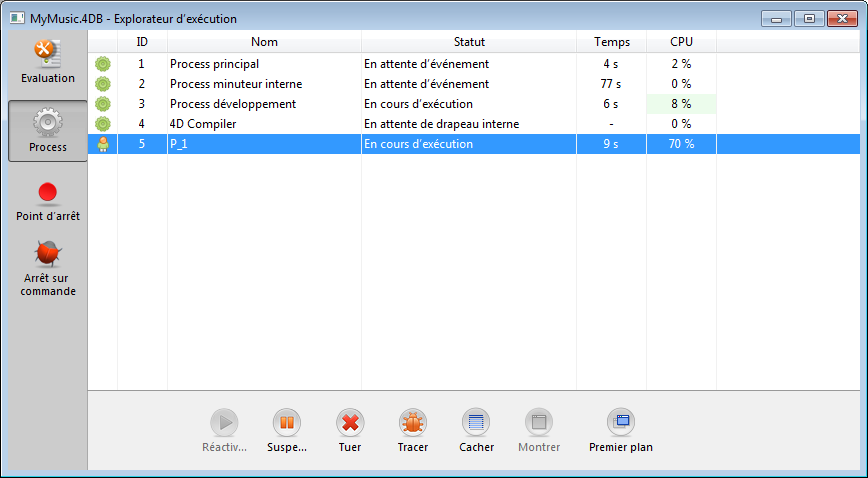
Task: Click green gear icon of Process principal
Action: point(103,64)
